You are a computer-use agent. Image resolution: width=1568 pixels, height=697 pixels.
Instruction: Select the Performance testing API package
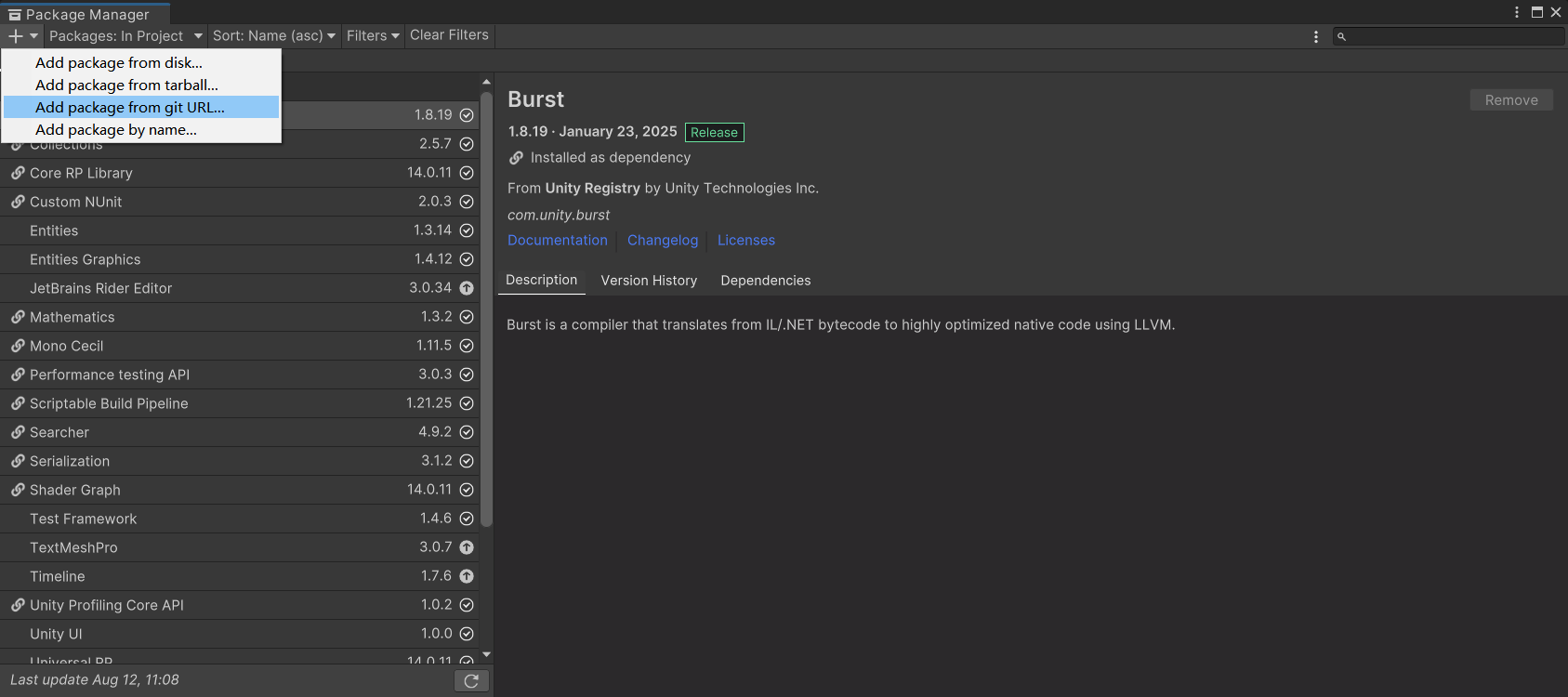point(240,375)
